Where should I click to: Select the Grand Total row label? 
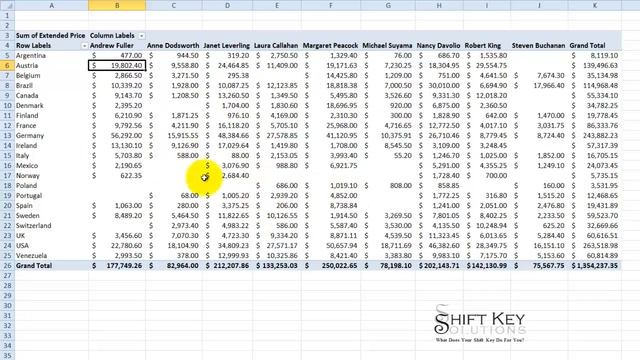51,266
